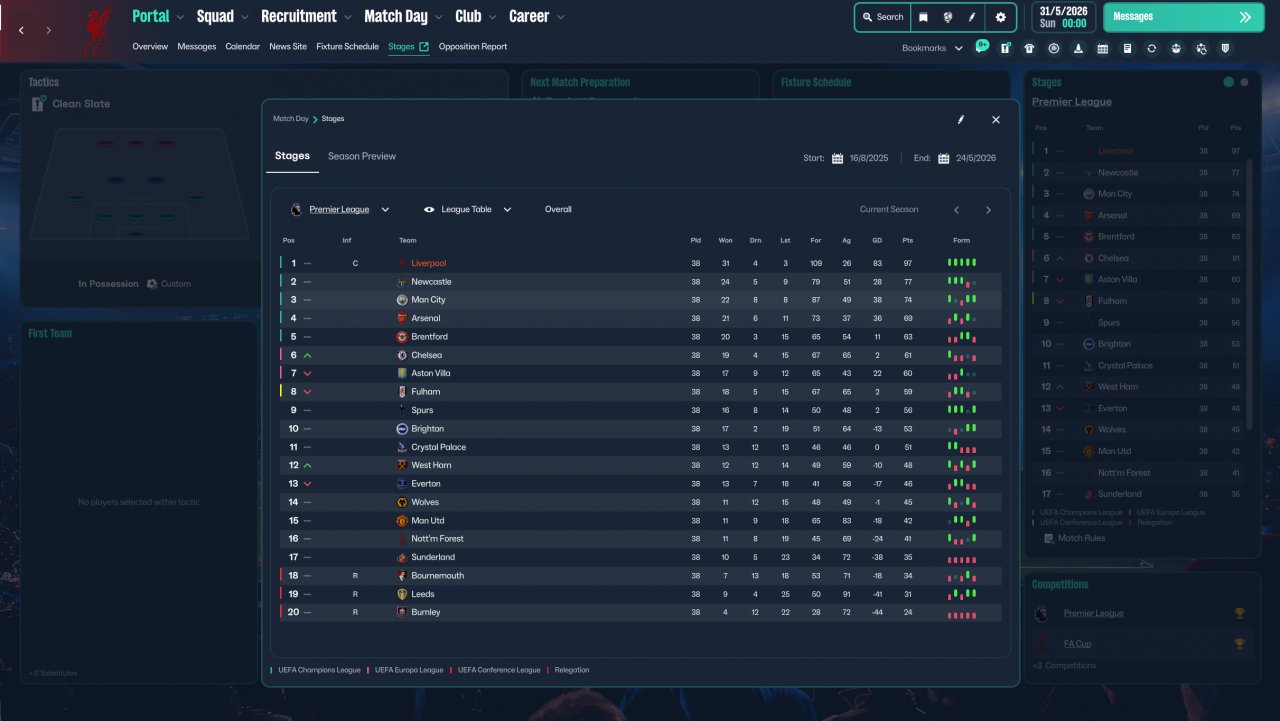Open the Opposition Report submenu item
Image resolution: width=1280 pixels, height=721 pixels.
click(473, 46)
